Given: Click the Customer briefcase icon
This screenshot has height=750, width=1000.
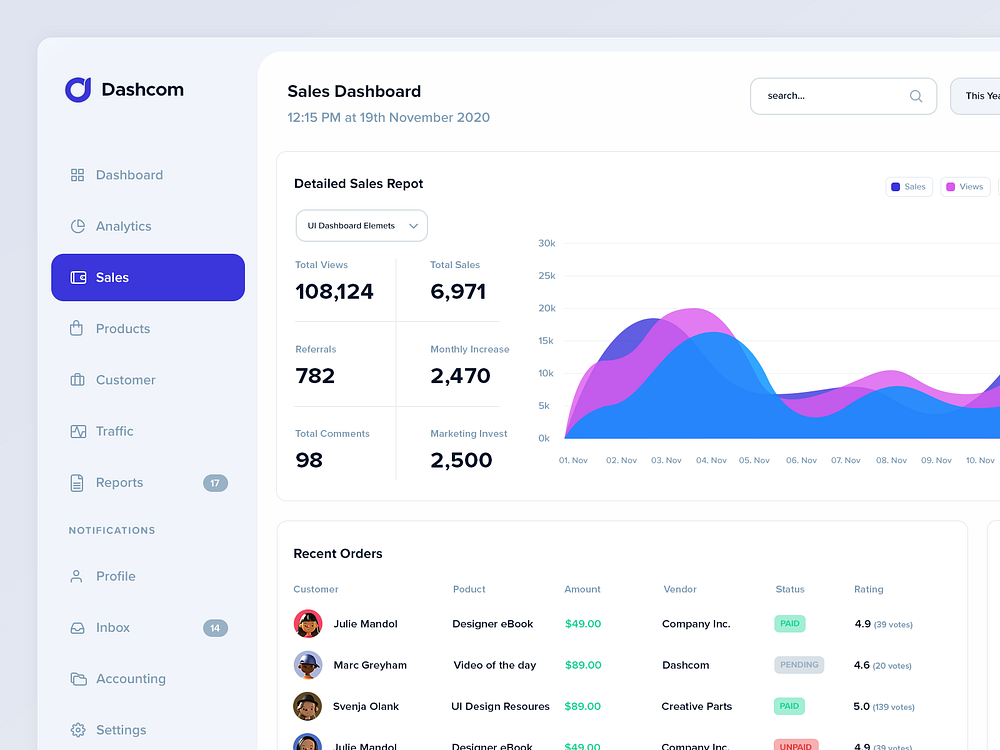Looking at the screenshot, I should (x=77, y=380).
